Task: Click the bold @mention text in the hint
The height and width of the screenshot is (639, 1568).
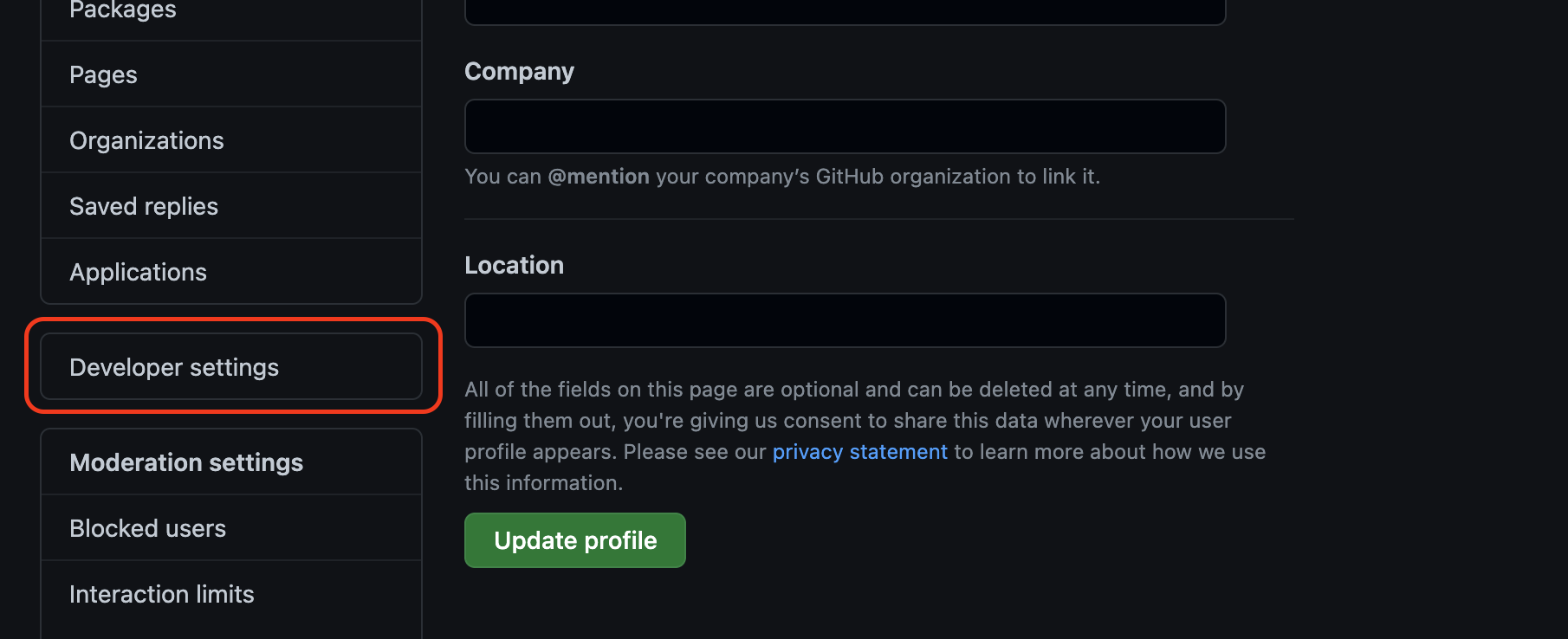Action: coord(599,177)
